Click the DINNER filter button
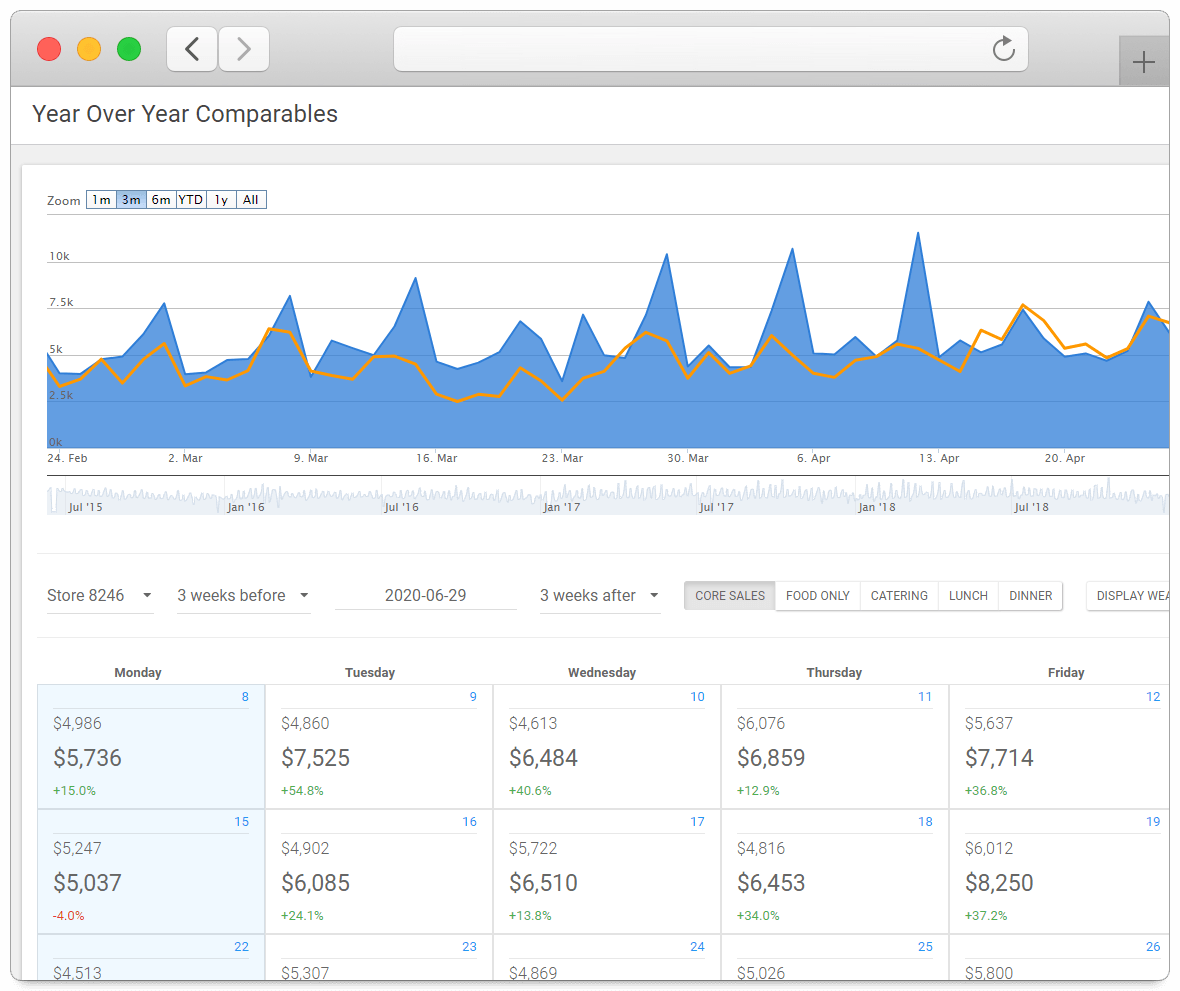1180x991 pixels. click(x=1030, y=595)
